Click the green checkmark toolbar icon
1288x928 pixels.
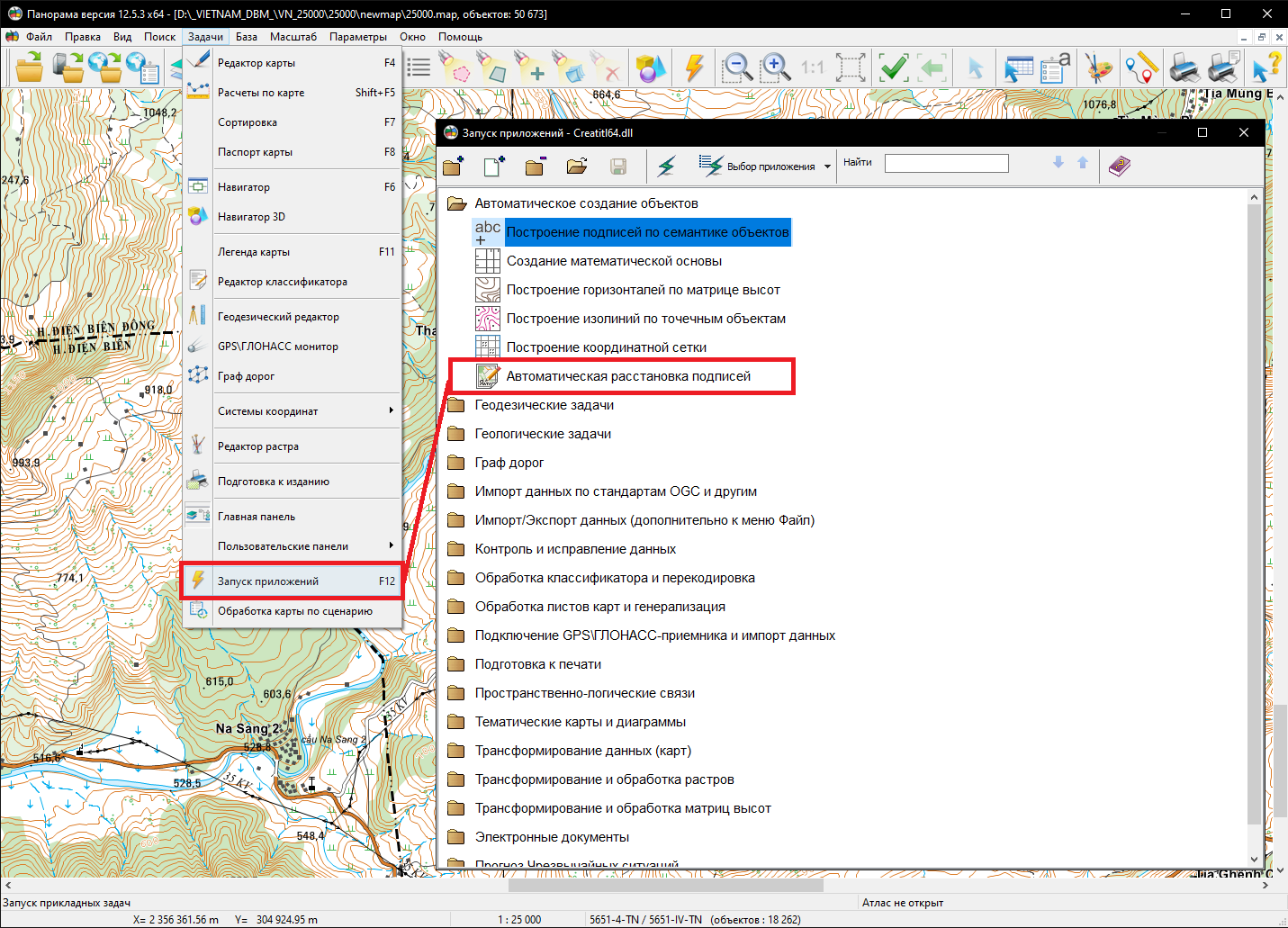click(x=893, y=68)
